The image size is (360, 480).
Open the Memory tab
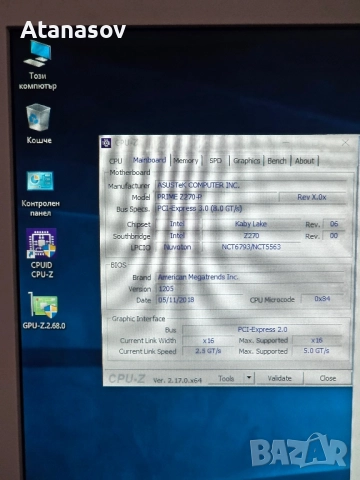(x=186, y=161)
